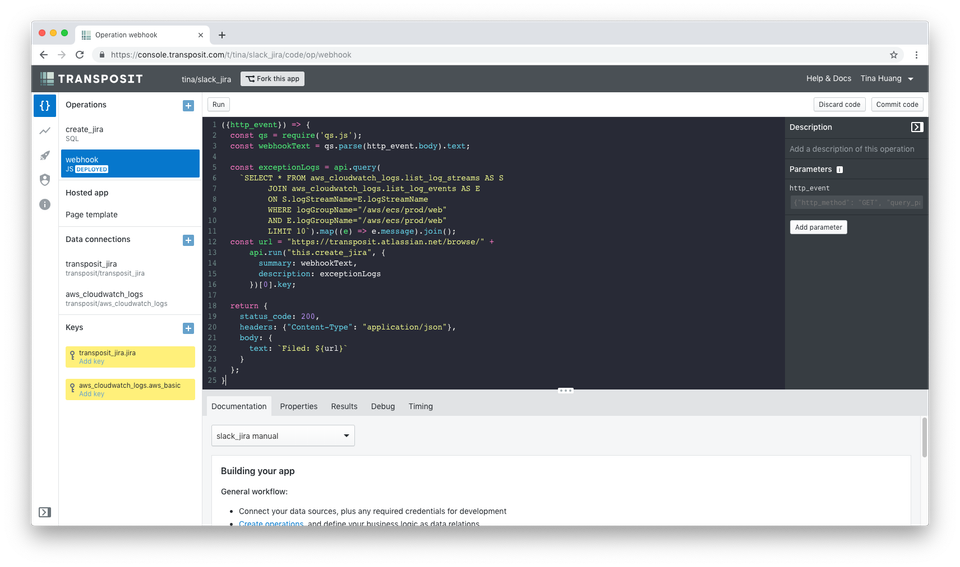Click the http_event parameter input field
The width and height of the screenshot is (960, 567).
[x=856, y=203]
